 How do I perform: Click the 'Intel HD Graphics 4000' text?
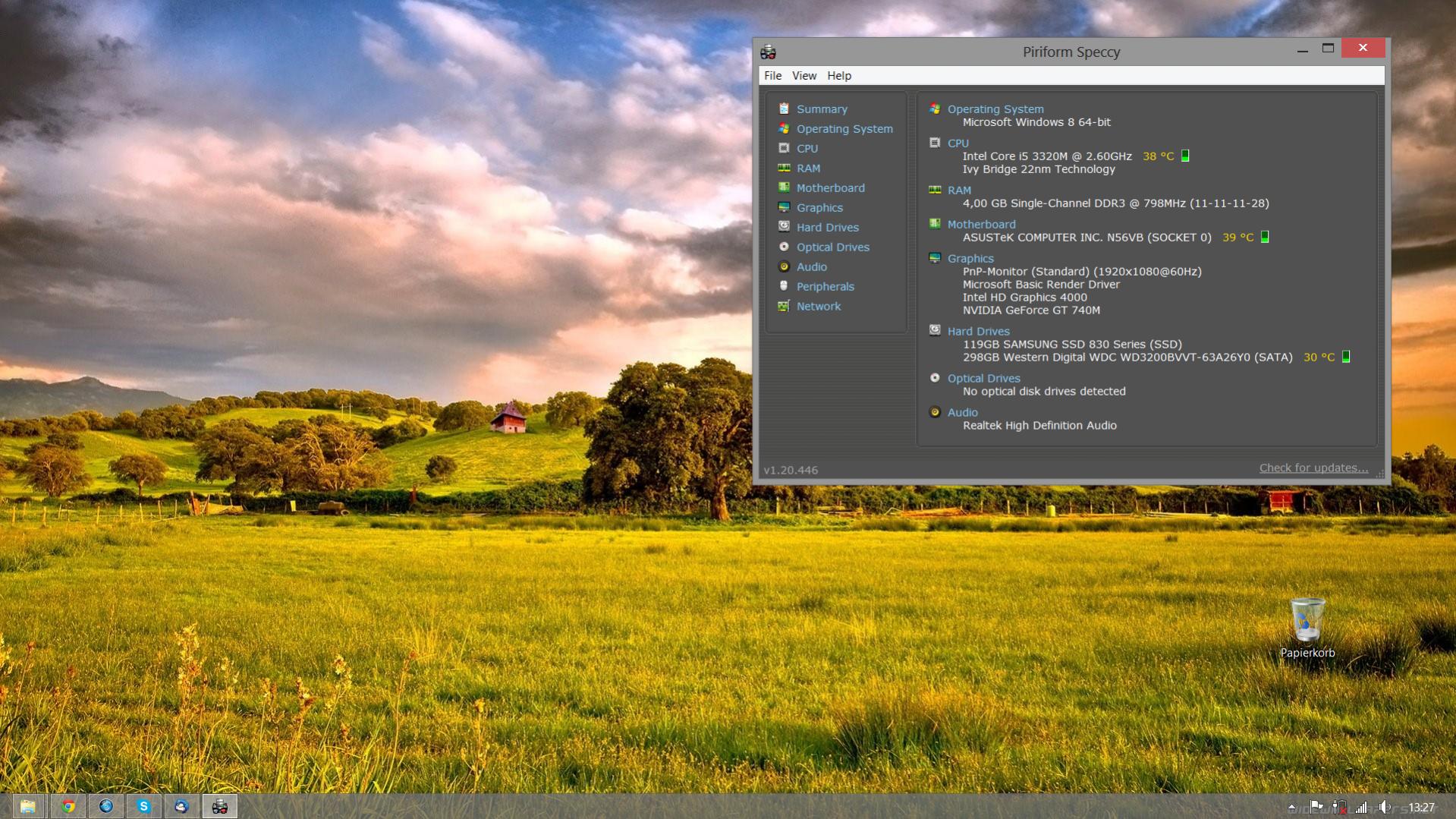(1024, 298)
